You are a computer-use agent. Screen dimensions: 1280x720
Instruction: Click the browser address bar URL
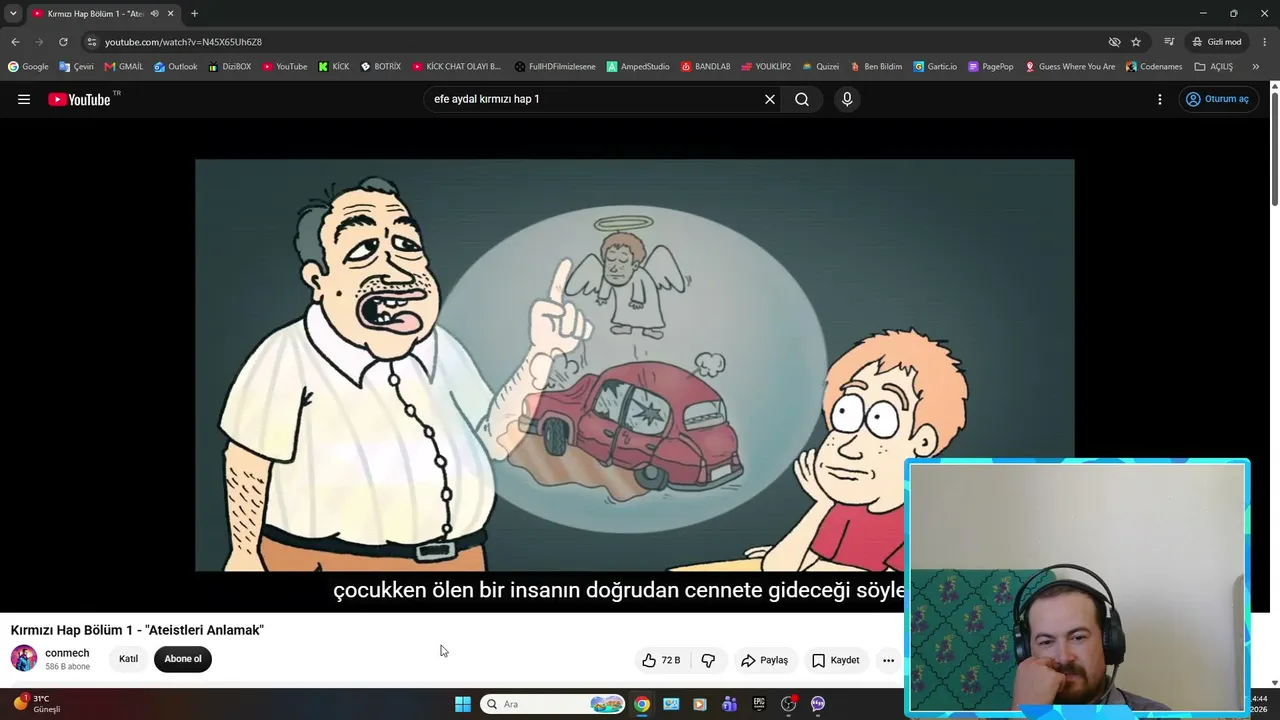click(x=184, y=42)
